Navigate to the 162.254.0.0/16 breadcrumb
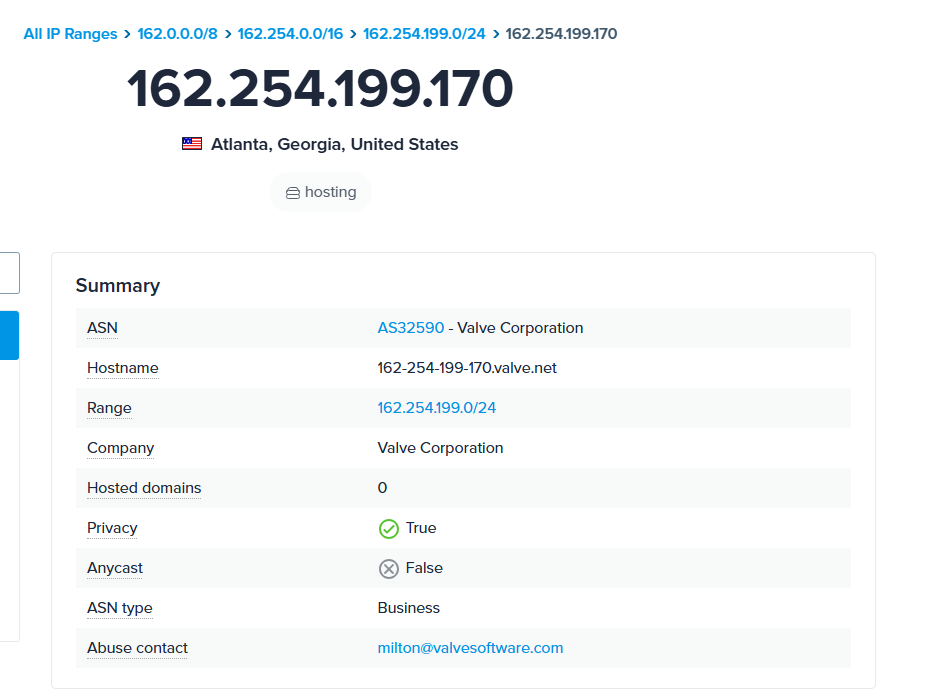945x691 pixels. [x=290, y=34]
